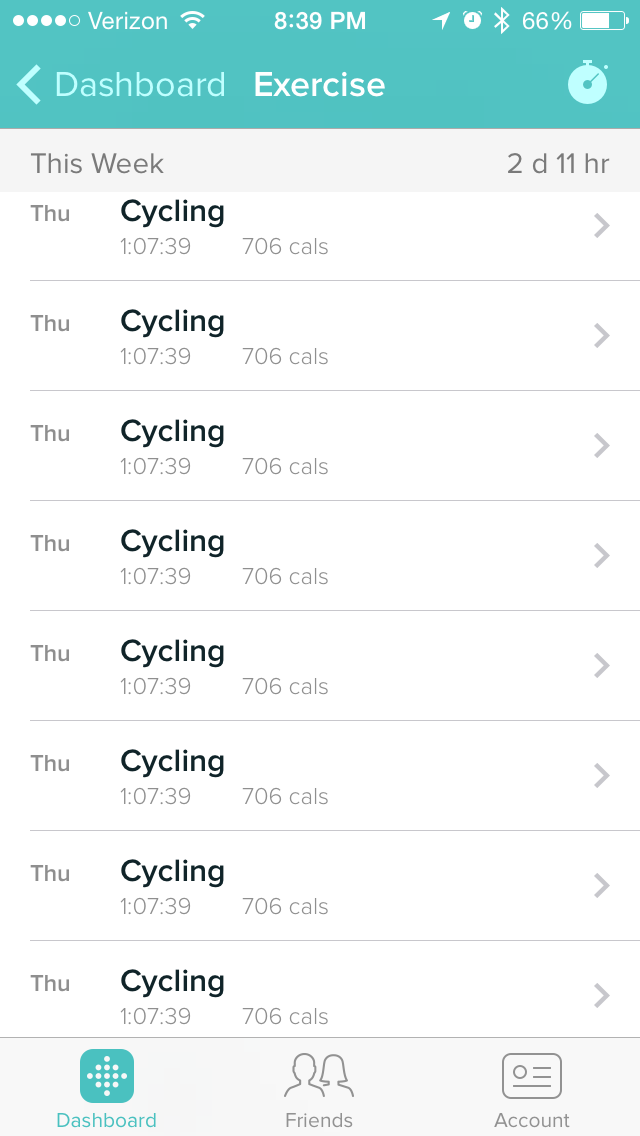Viewport: 640px width, 1136px height.
Task: Tap the Exercise page title
Action: point(319,85)
